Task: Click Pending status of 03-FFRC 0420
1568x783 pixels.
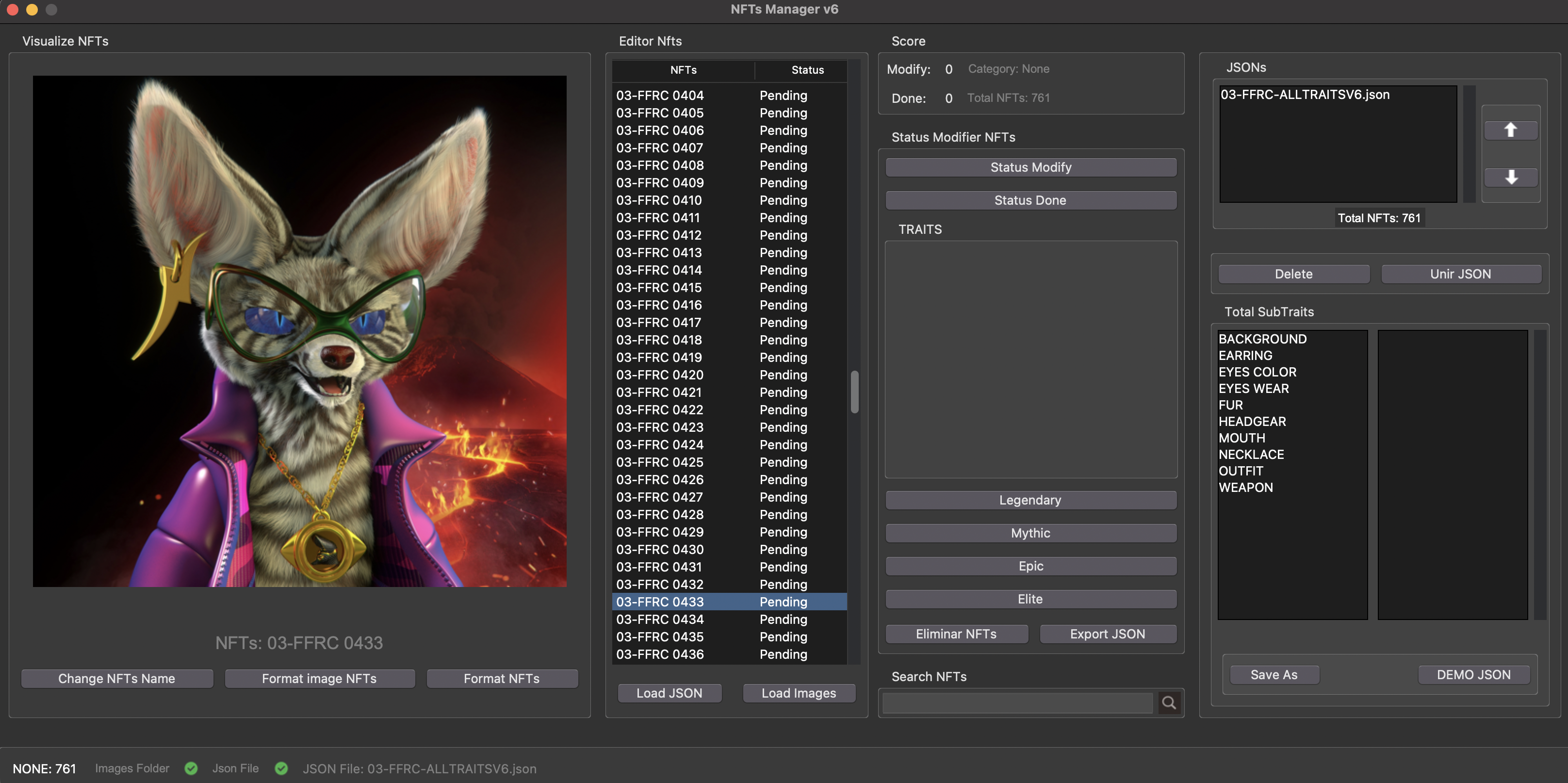Action: coord(784,375)
